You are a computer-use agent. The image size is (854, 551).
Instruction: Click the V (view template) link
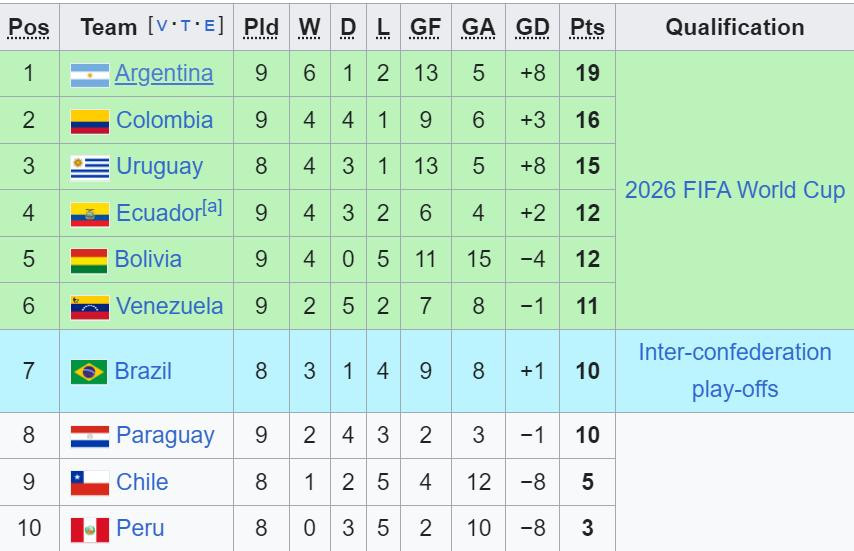pyautogui.click(x=161, y=26)
